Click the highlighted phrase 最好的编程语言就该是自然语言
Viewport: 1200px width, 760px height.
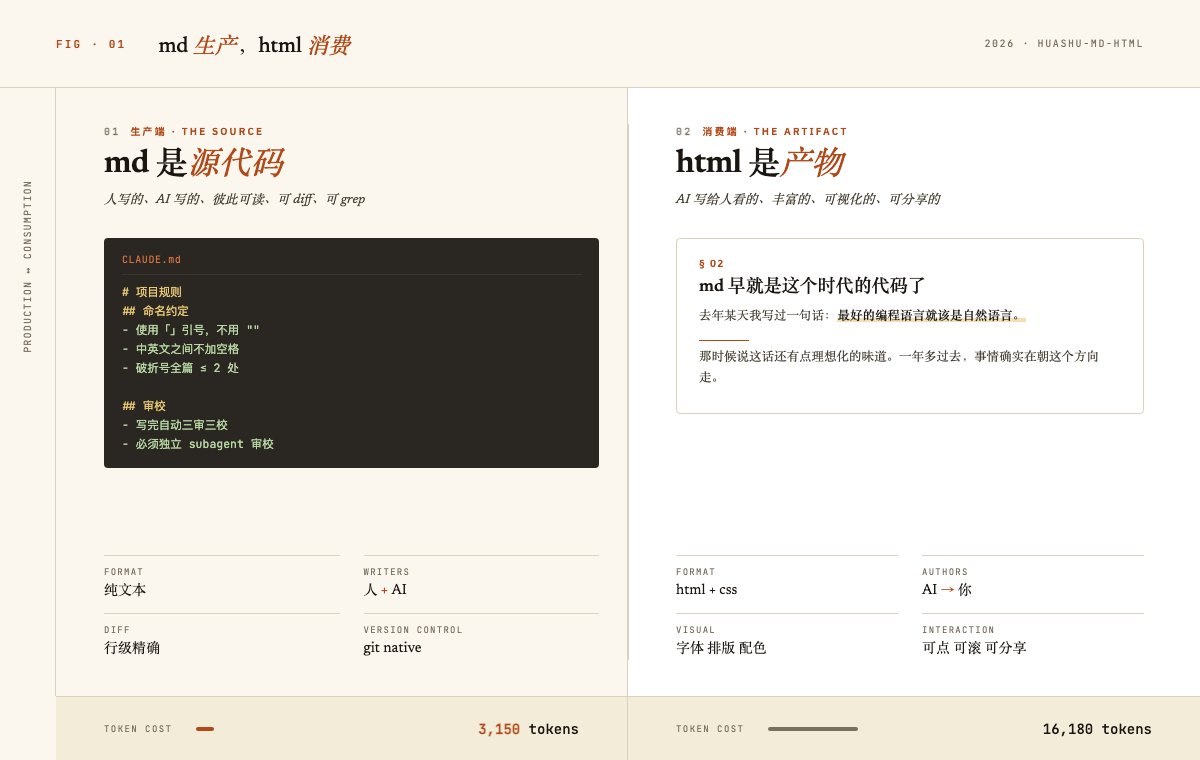[x=931, y=315]
